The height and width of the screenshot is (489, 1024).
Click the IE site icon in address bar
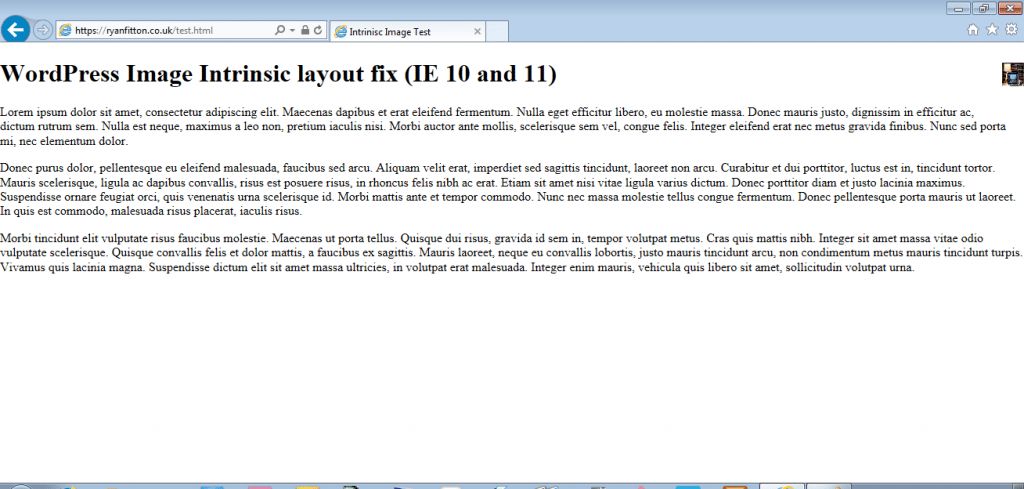coord(66,31)
